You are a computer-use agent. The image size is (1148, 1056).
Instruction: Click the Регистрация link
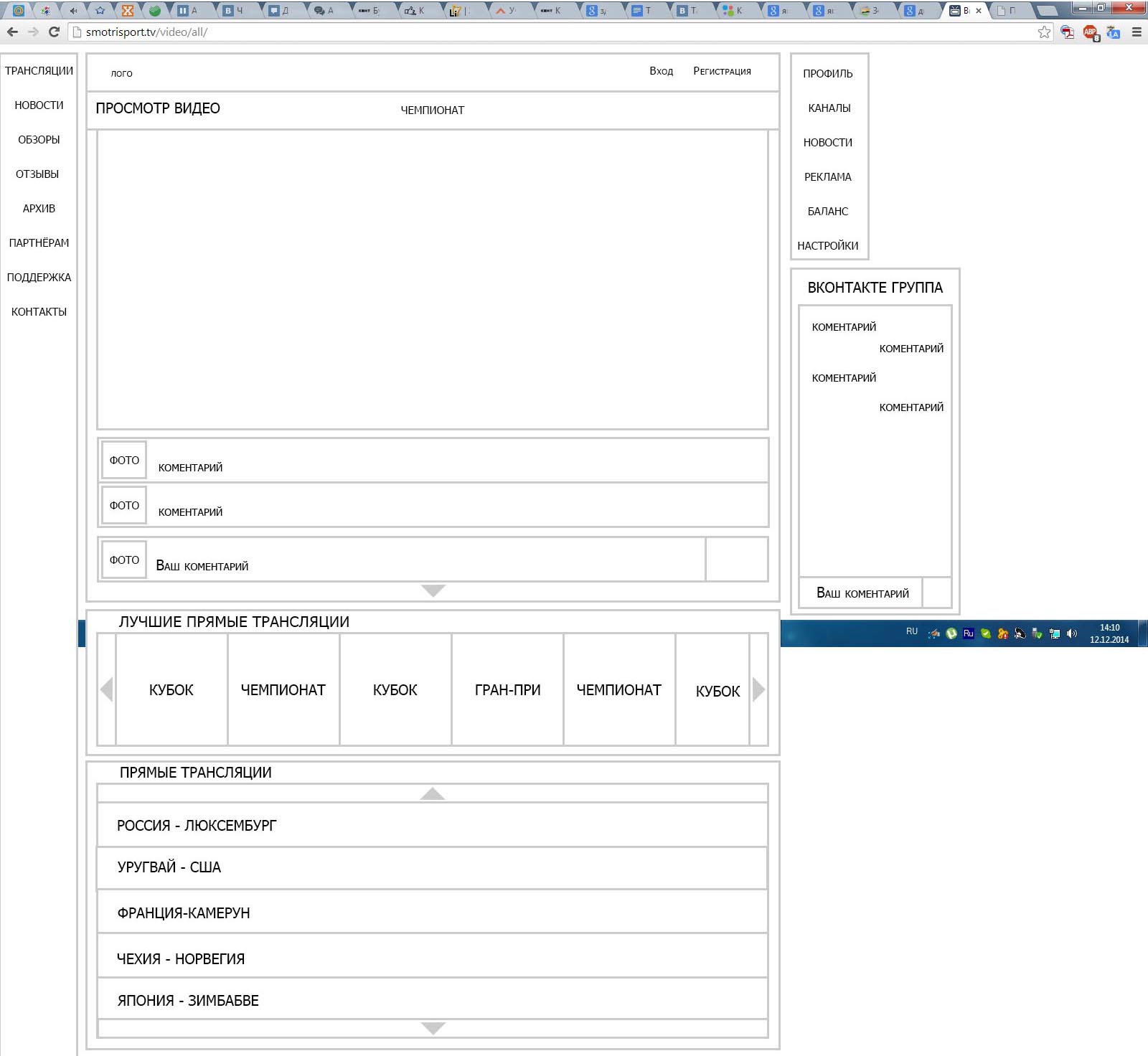[x=722, y=71]
